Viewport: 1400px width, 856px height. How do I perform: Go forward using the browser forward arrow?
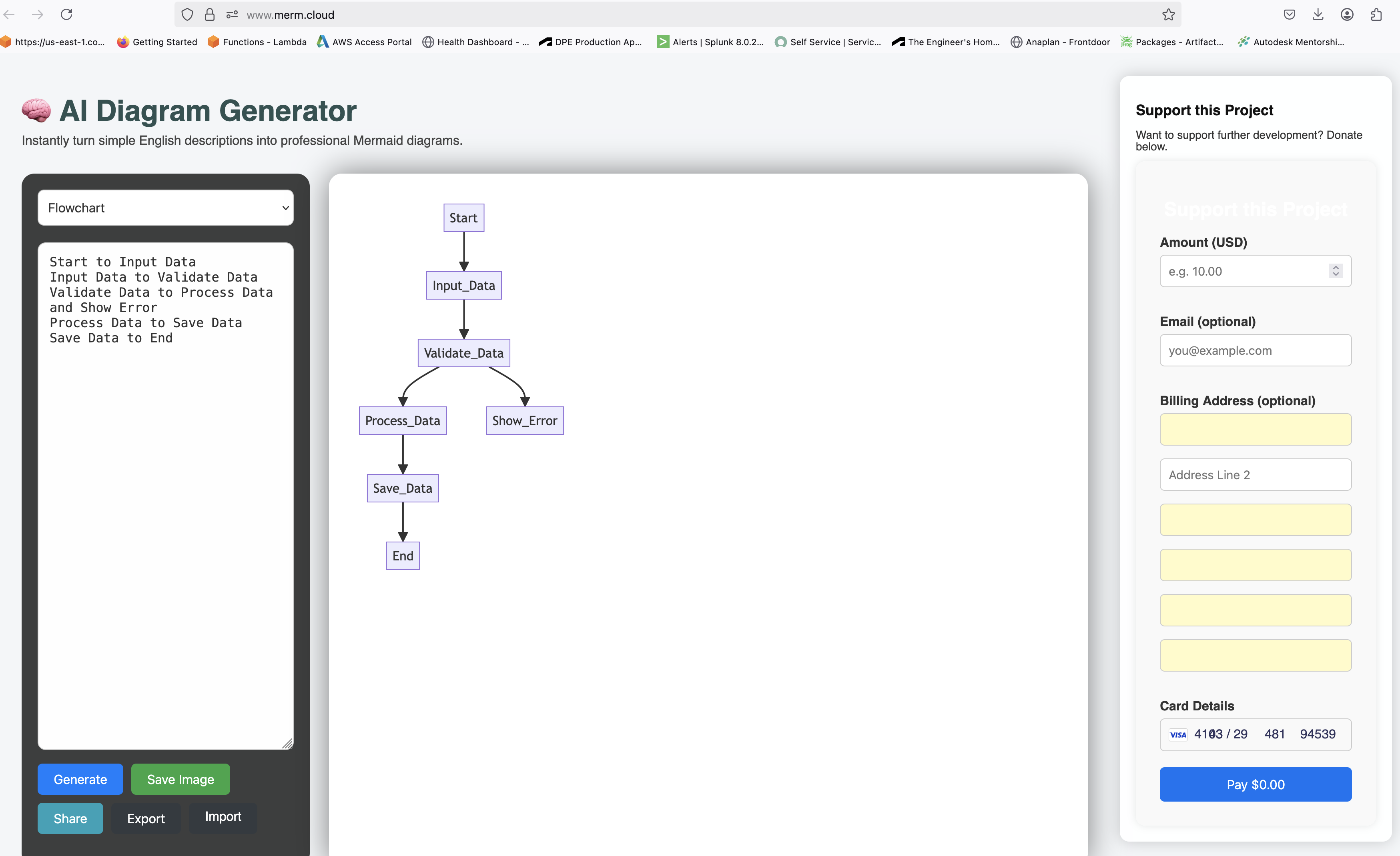[x=38, y=14]
